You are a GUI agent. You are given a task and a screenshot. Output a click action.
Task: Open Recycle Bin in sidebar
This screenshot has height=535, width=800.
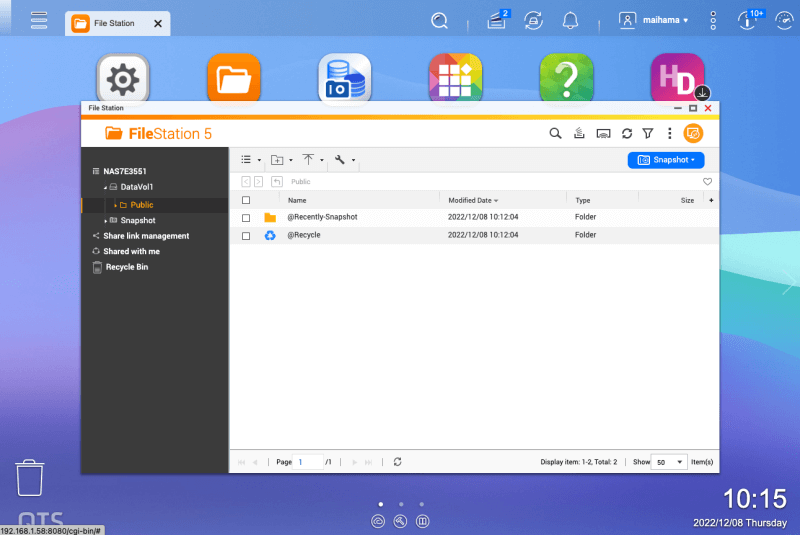(127, 267)
